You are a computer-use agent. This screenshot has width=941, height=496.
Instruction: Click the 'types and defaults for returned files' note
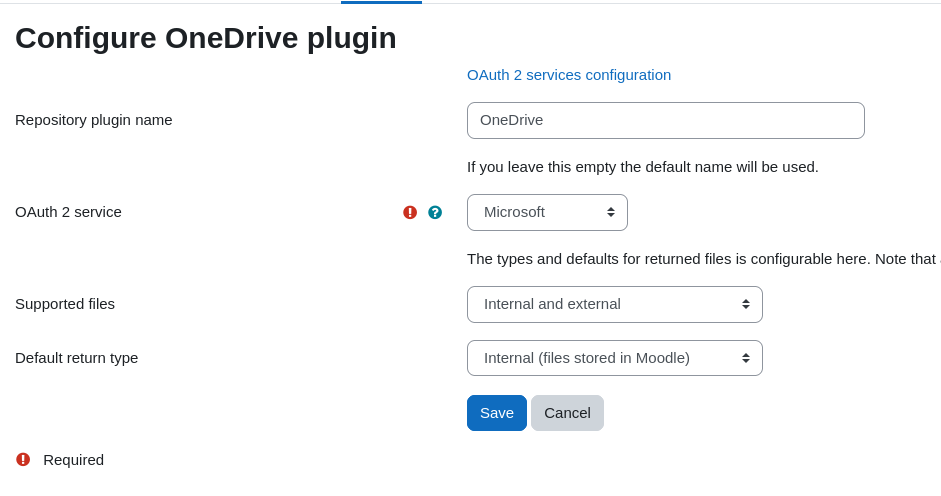click(703, 259)
